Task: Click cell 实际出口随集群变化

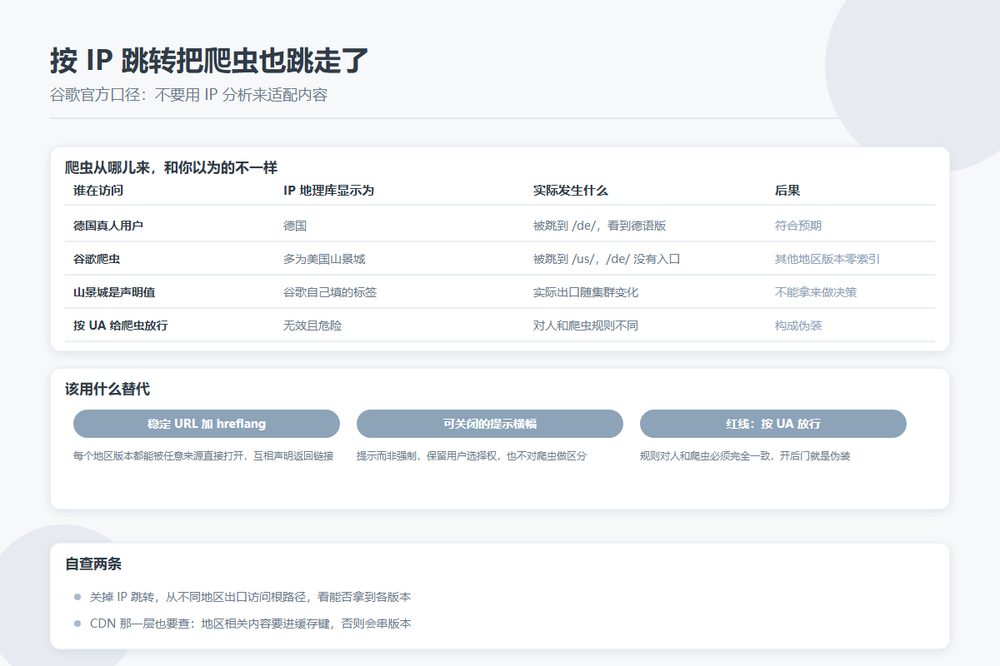Action: click(x=585, y=292)
